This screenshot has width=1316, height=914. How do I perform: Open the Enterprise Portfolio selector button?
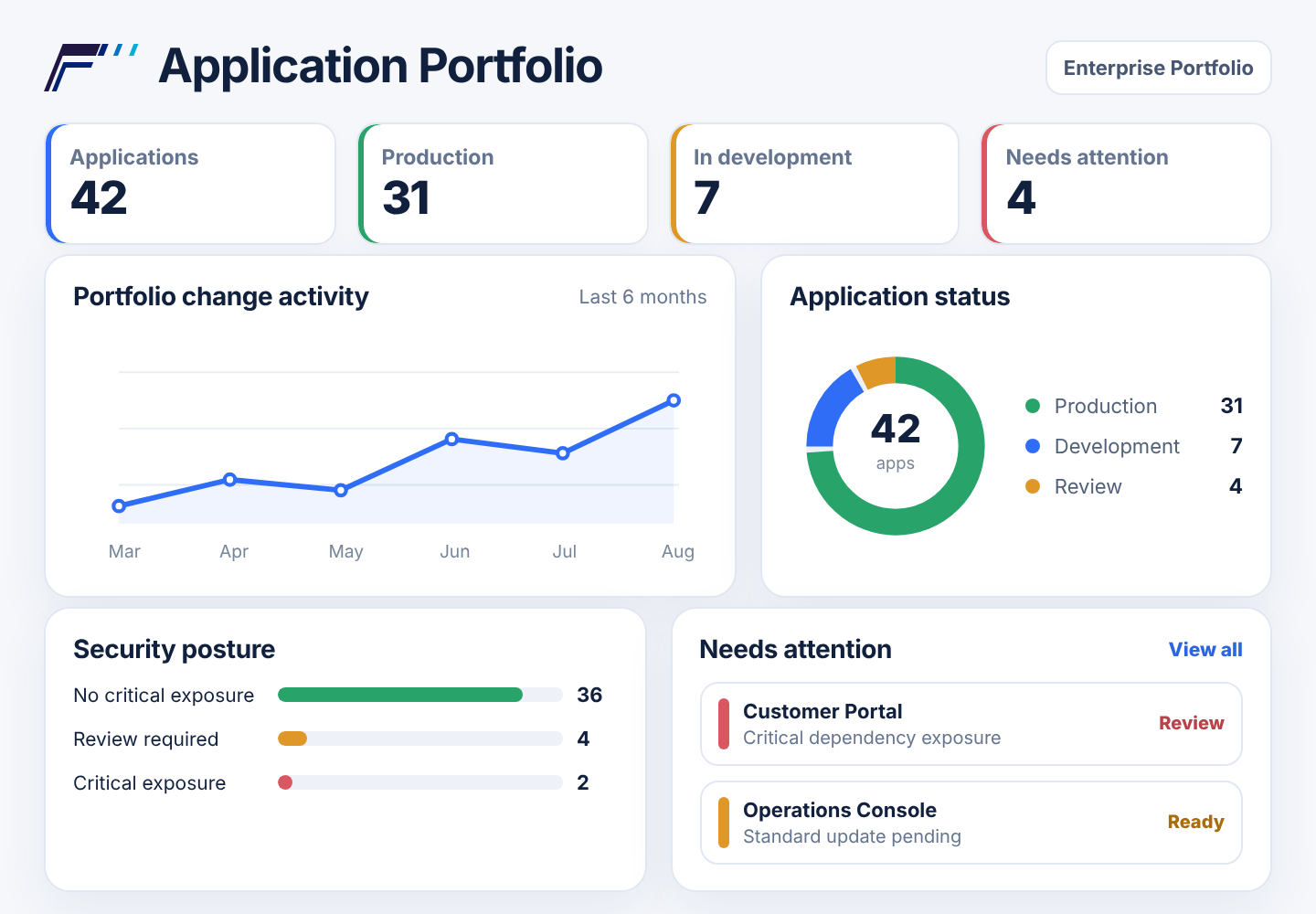click(x=1158, y=68)
